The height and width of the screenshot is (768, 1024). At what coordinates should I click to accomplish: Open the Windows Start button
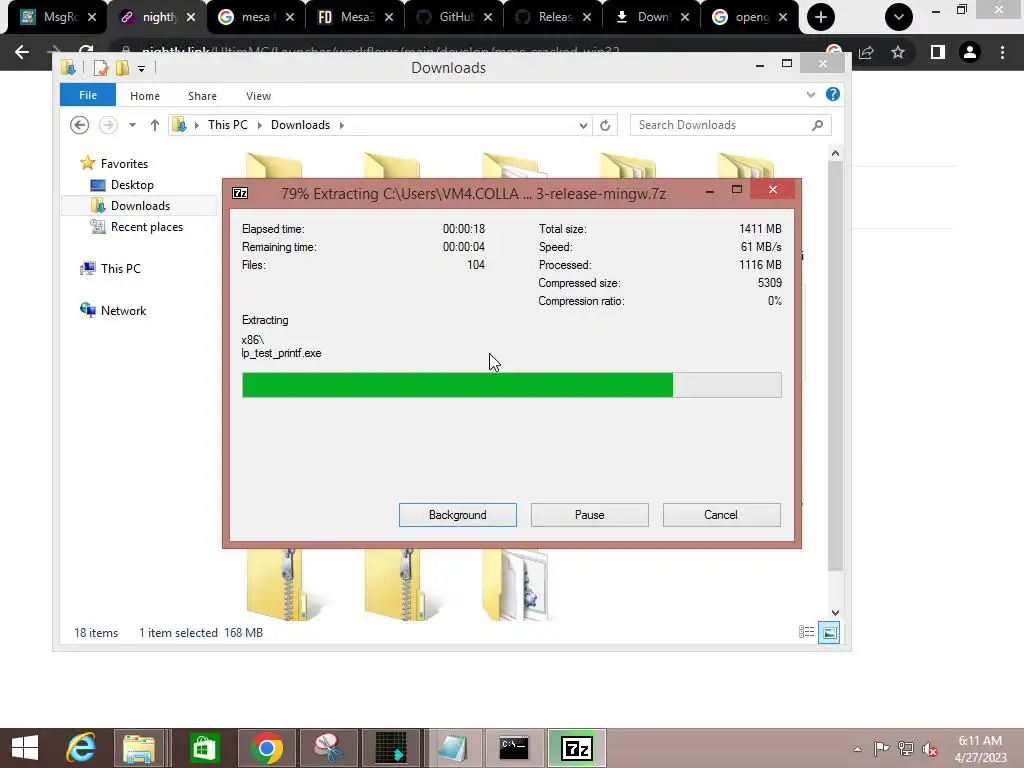pyautogui.click(x=25, y=748)
